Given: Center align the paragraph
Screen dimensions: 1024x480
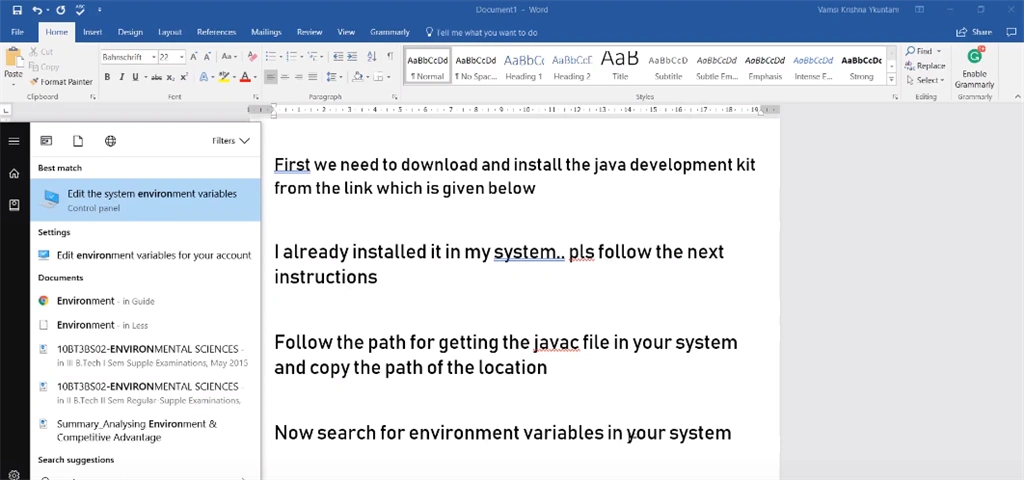Looking at the screenshot, I should click(285, 77).
